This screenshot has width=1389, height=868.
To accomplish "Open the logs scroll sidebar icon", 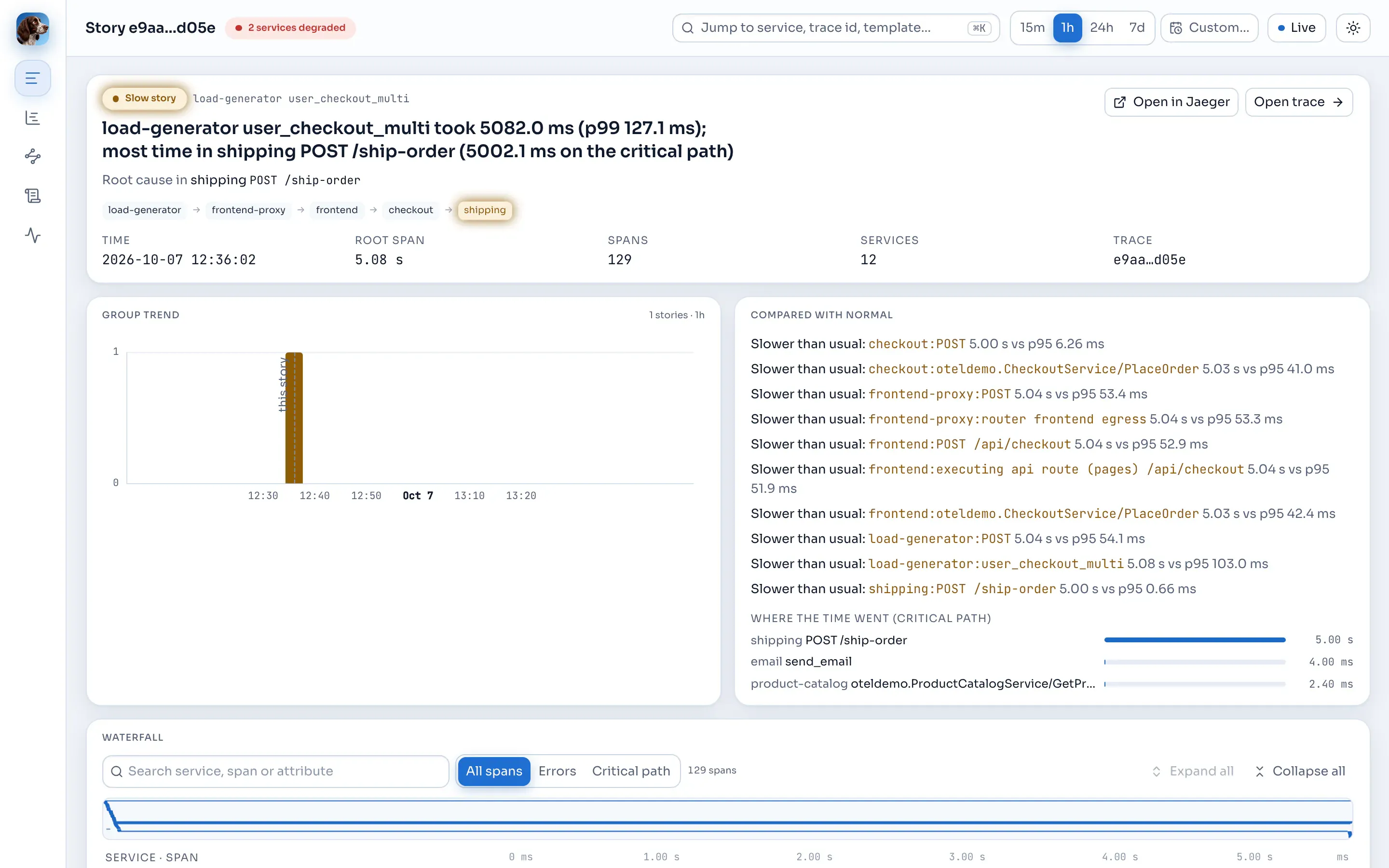I will tap(33, 196).
